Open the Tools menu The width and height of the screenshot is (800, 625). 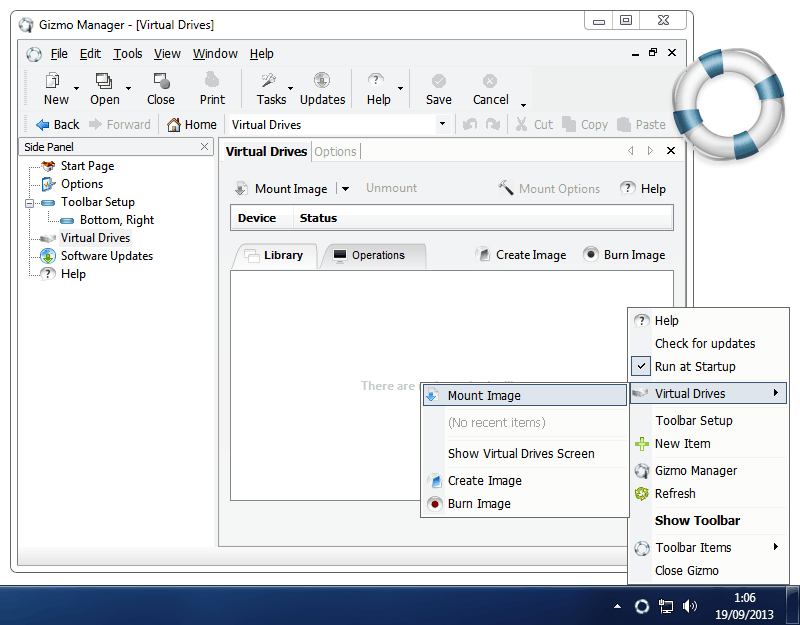click(x=128, y=54)
